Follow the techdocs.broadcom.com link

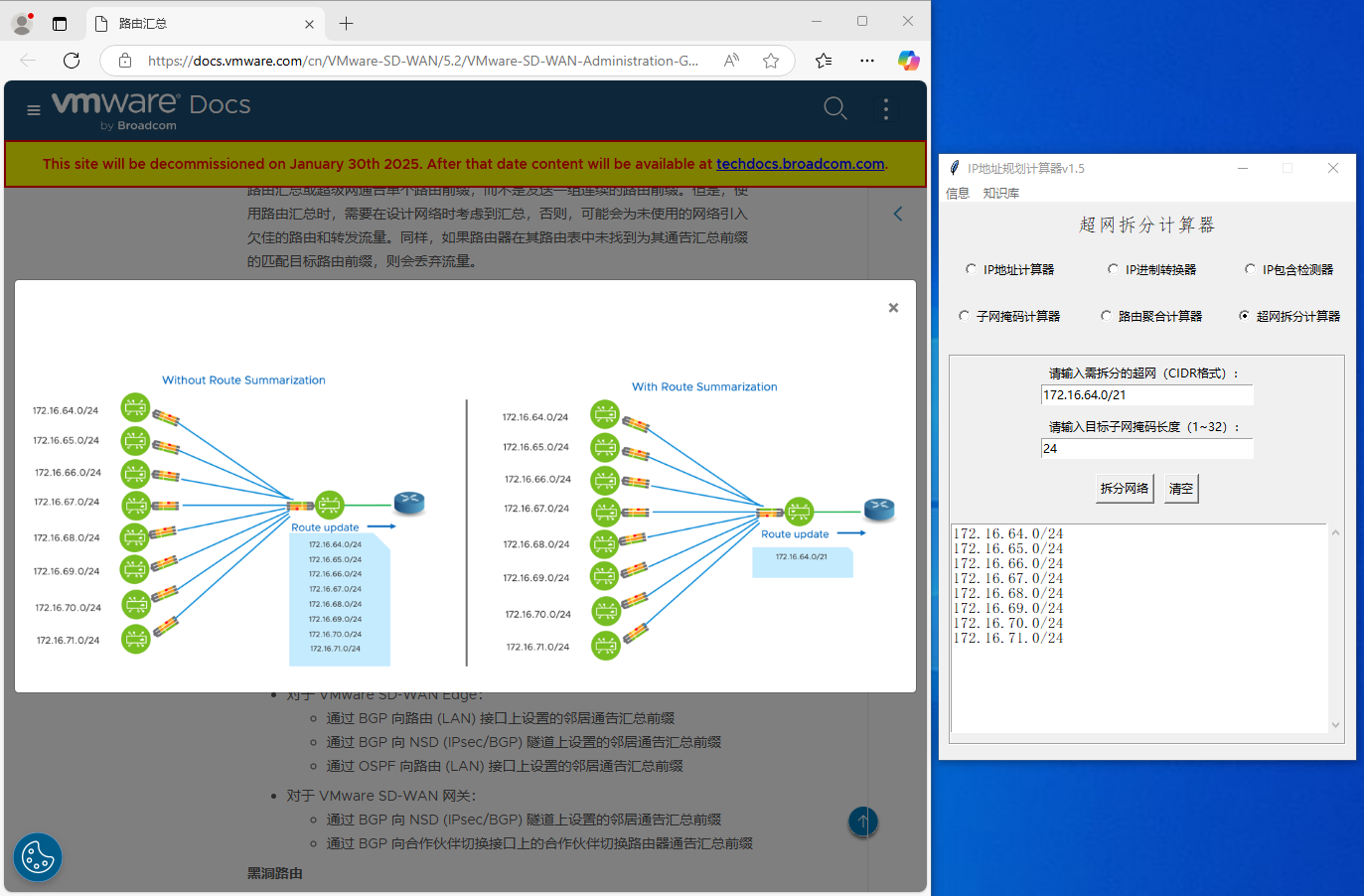800,164
